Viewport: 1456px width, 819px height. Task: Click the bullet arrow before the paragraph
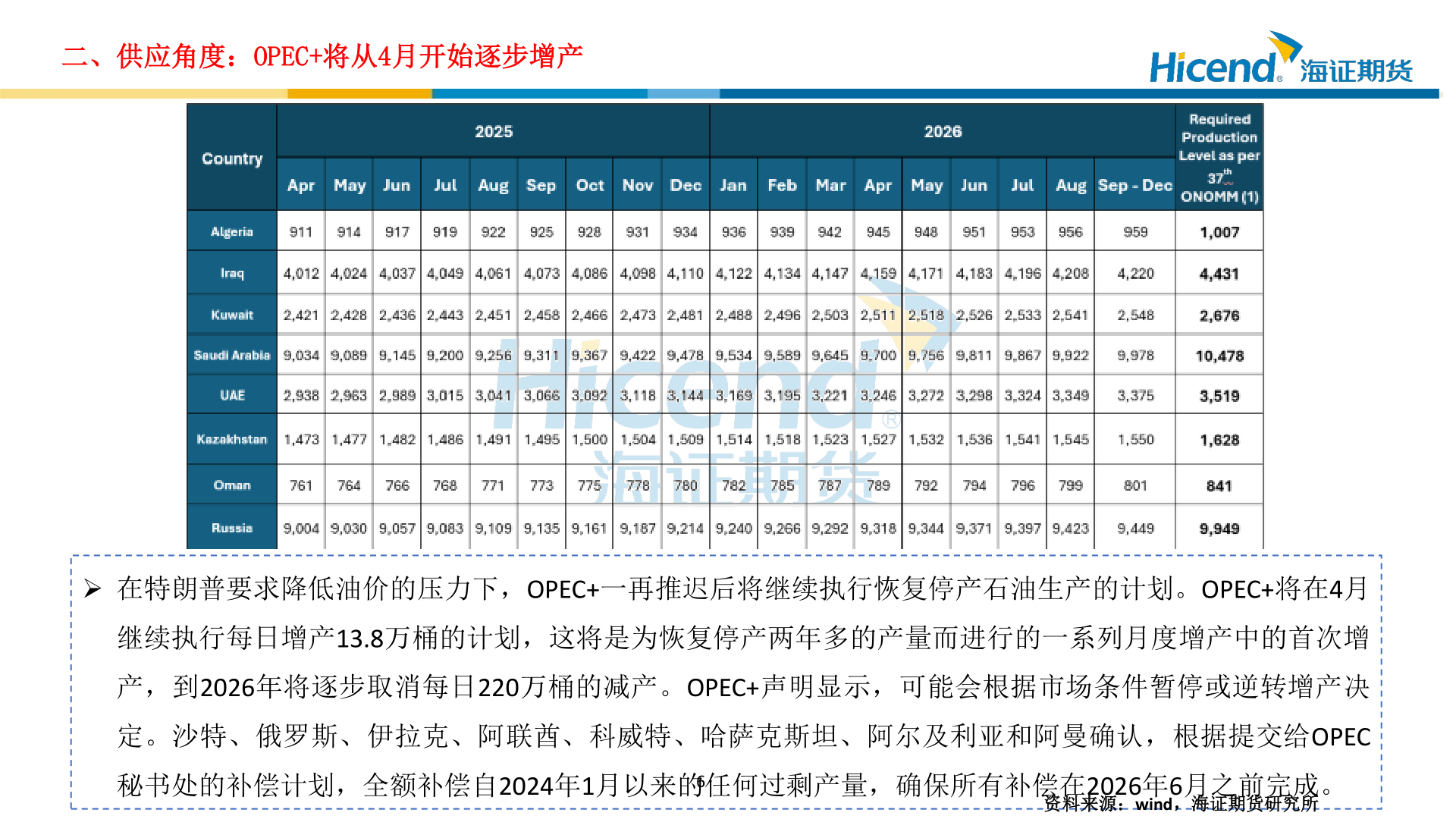[93, 588]
